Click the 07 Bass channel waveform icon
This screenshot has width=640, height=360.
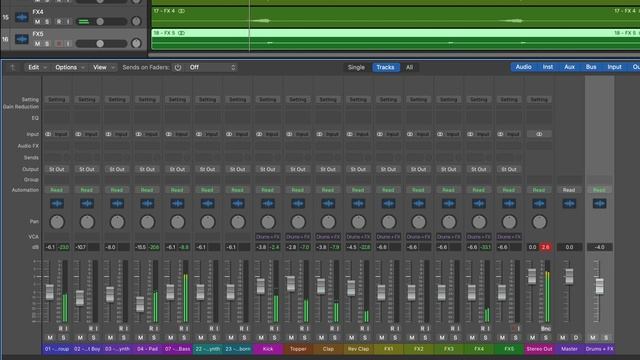coord(178,203)
